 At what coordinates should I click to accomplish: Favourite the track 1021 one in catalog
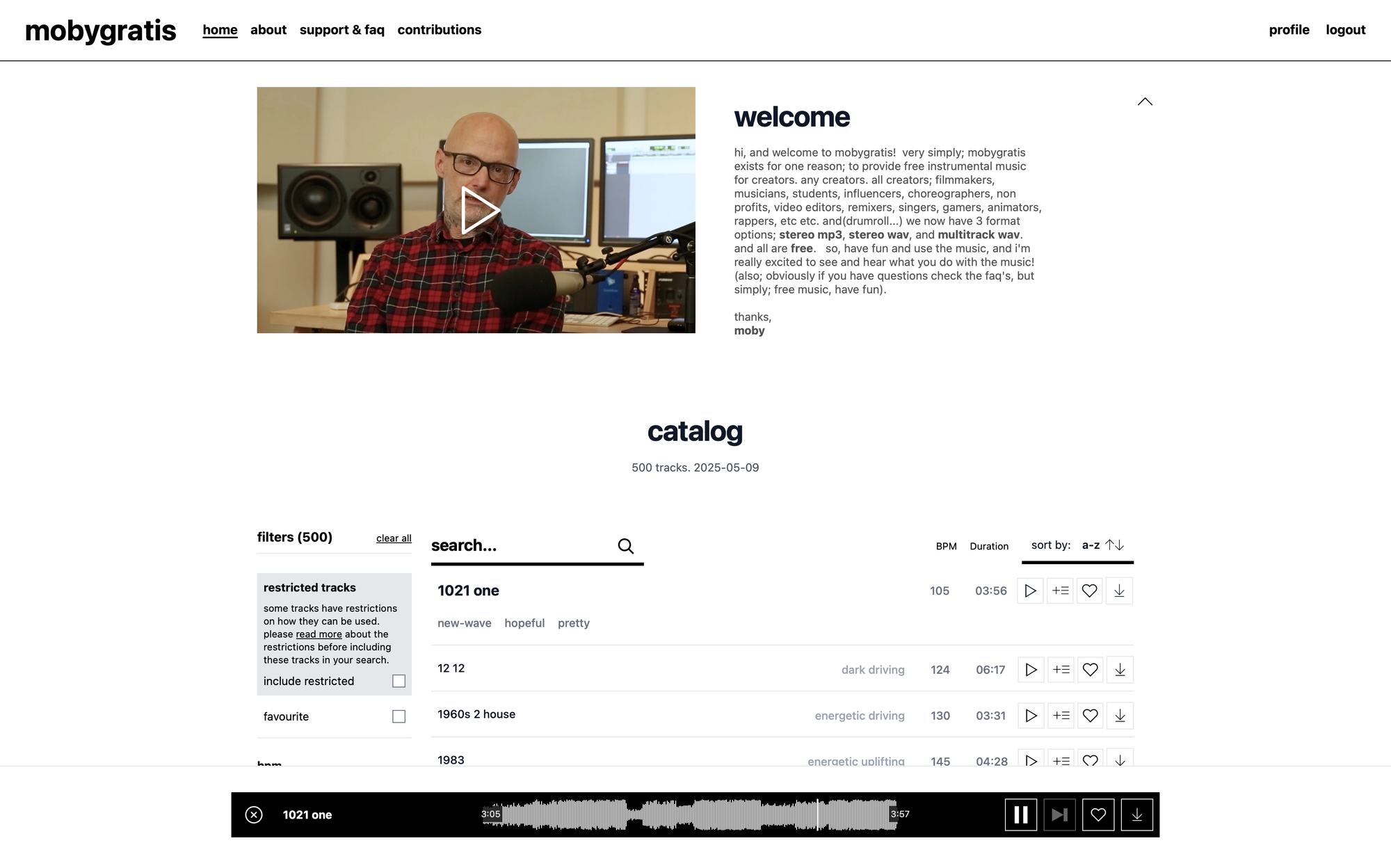tap(1090, 590)
